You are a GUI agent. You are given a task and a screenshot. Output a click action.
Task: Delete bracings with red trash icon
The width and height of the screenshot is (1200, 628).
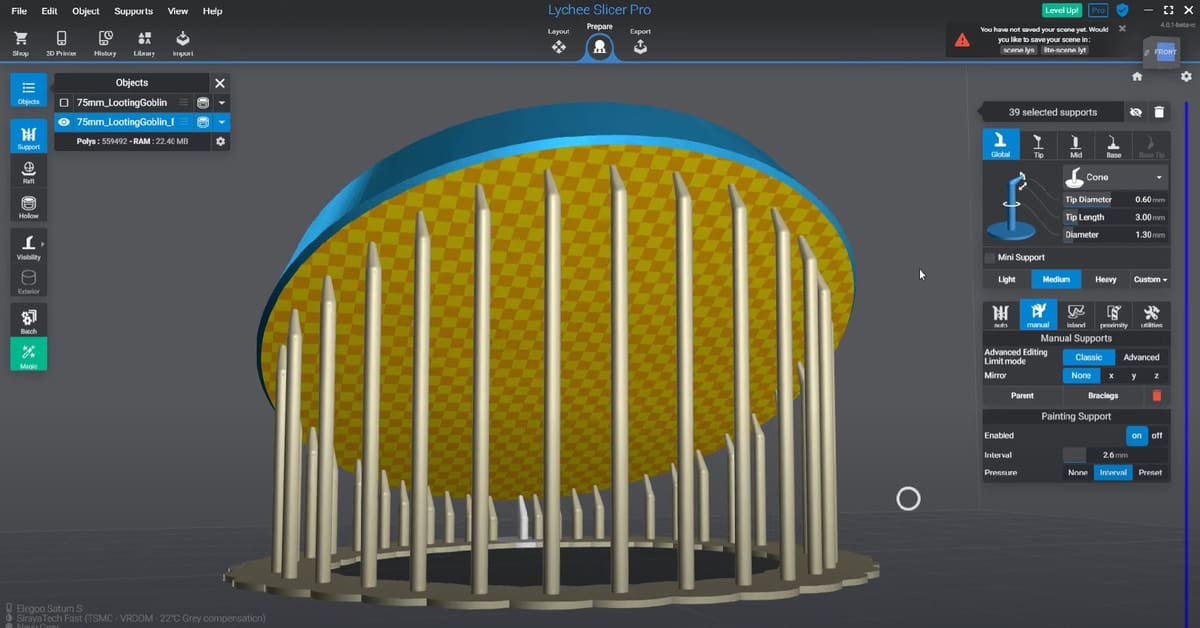coord(1157,396)
